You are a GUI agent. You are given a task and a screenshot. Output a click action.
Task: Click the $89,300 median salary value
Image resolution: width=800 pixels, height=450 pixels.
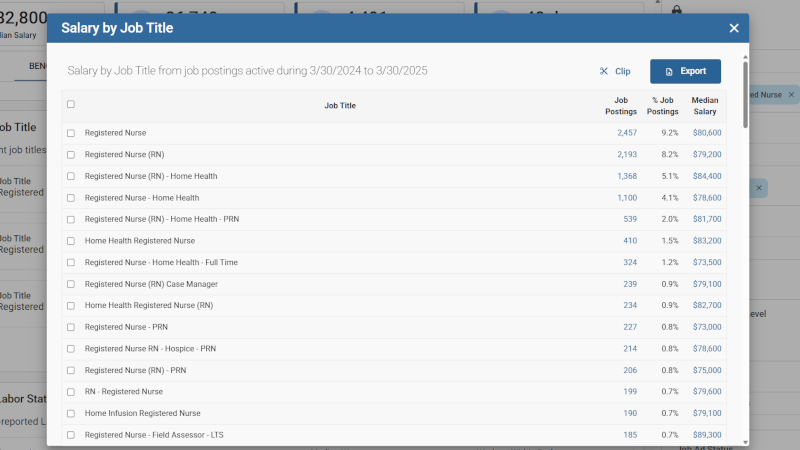click(x=707, y=435)
